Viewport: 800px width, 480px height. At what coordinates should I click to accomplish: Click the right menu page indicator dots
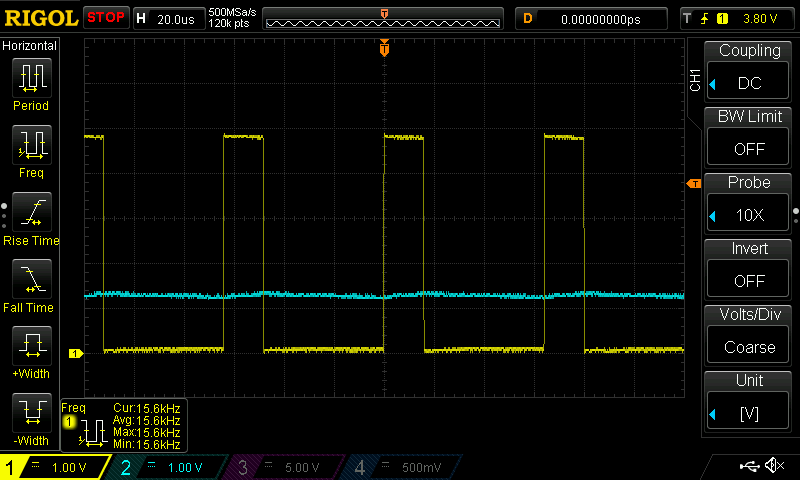point(796,216)
